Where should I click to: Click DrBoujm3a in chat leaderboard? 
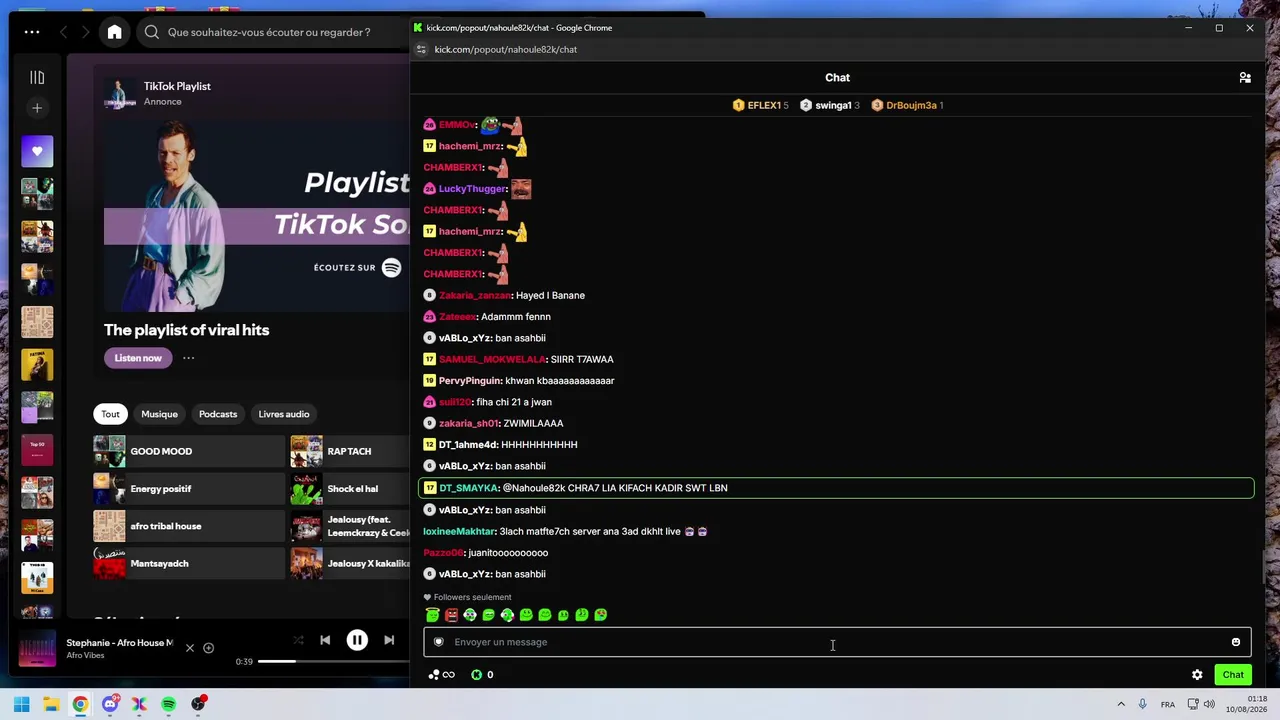907,105
